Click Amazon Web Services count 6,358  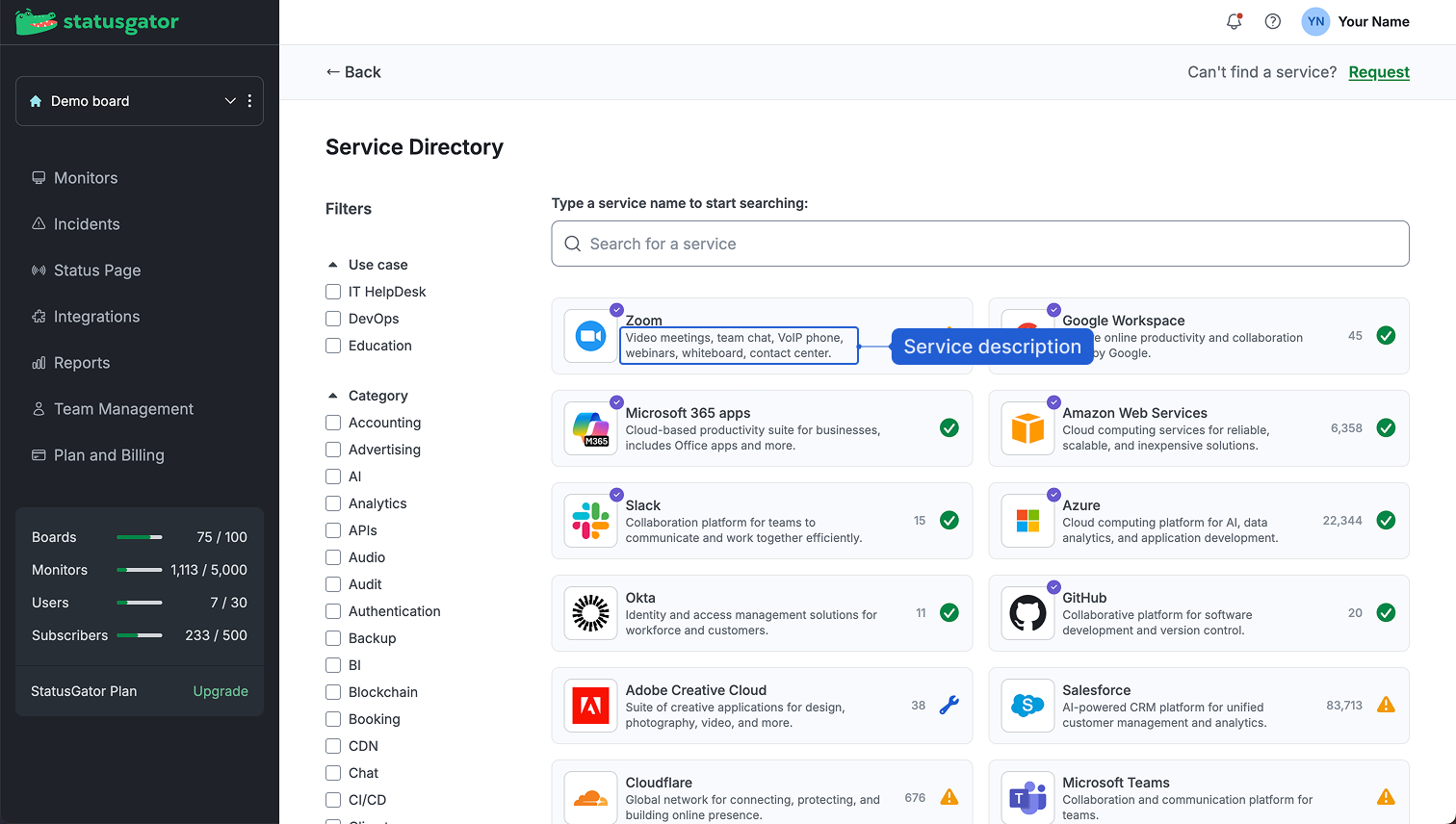[x=1346, y=428]
